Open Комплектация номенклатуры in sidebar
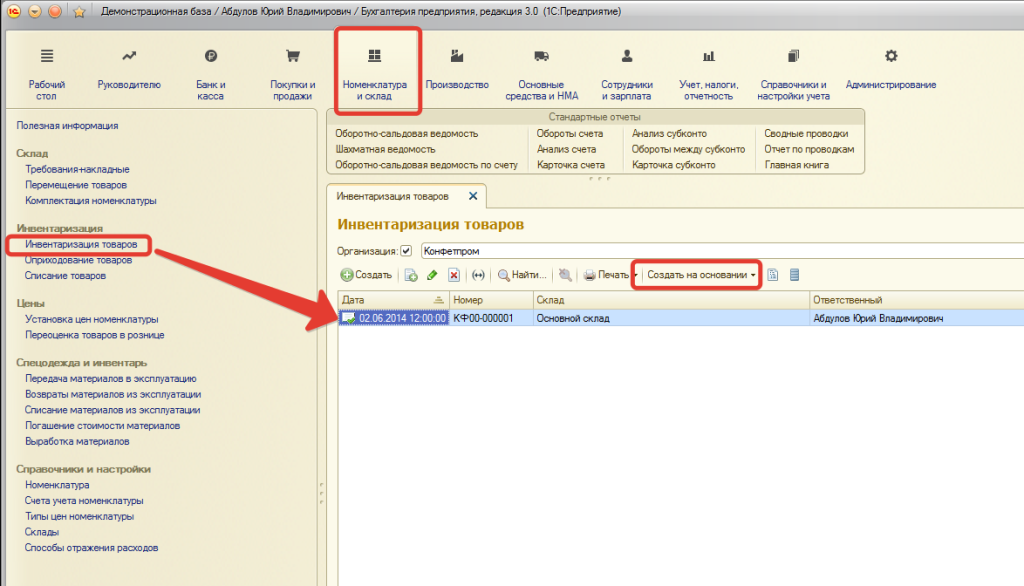 point(91,201)
